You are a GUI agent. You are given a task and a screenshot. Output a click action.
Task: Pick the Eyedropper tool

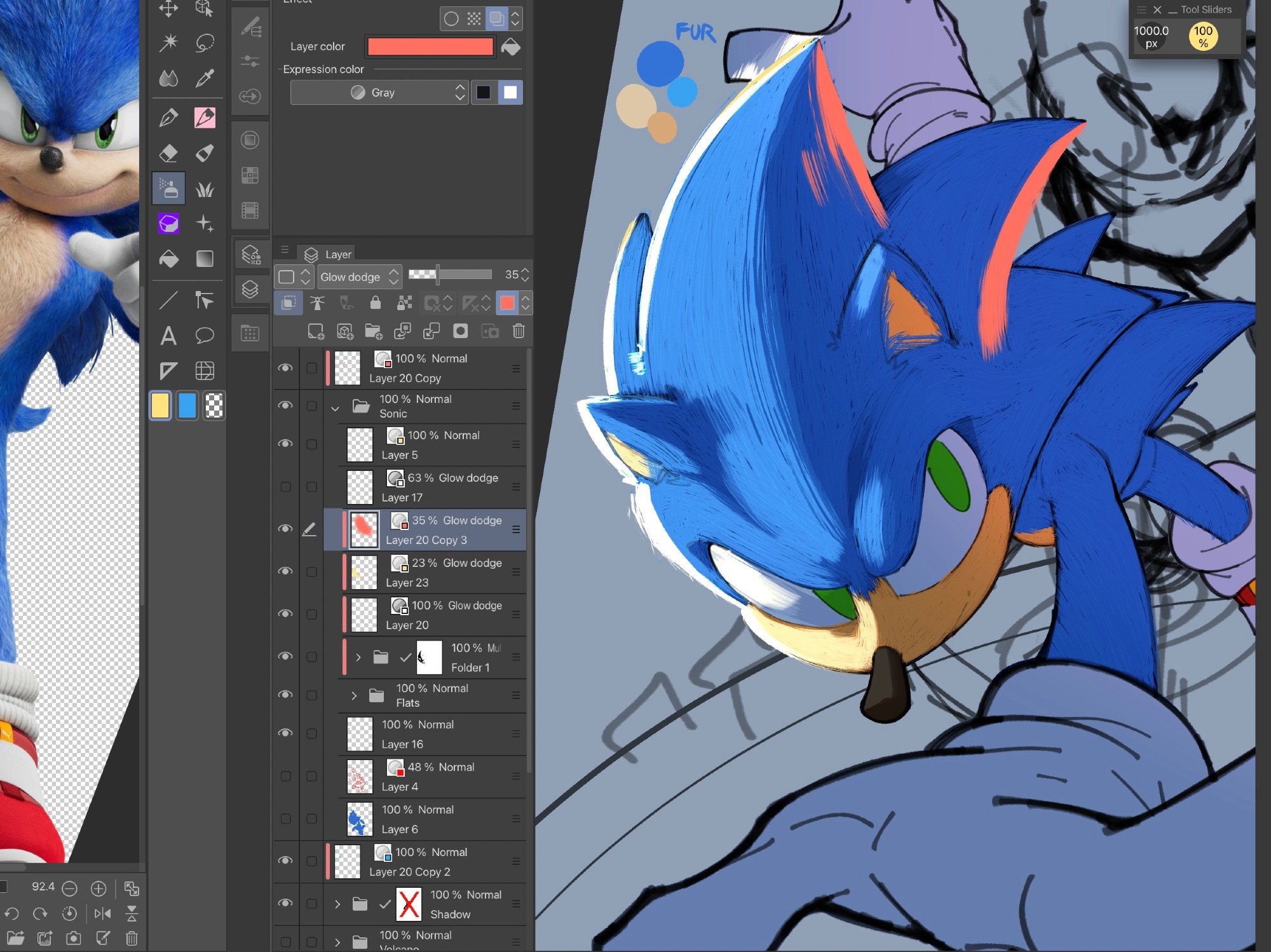(205, 78)
